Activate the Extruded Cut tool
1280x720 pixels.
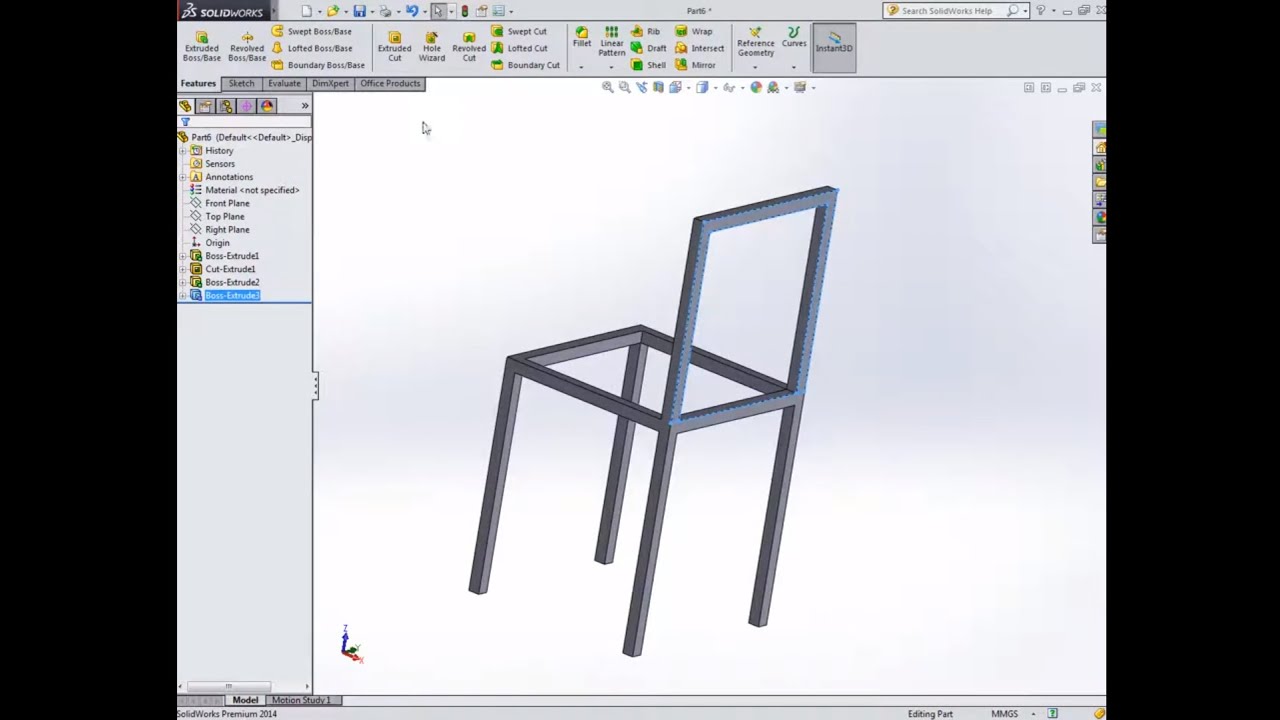pos(394,47)
